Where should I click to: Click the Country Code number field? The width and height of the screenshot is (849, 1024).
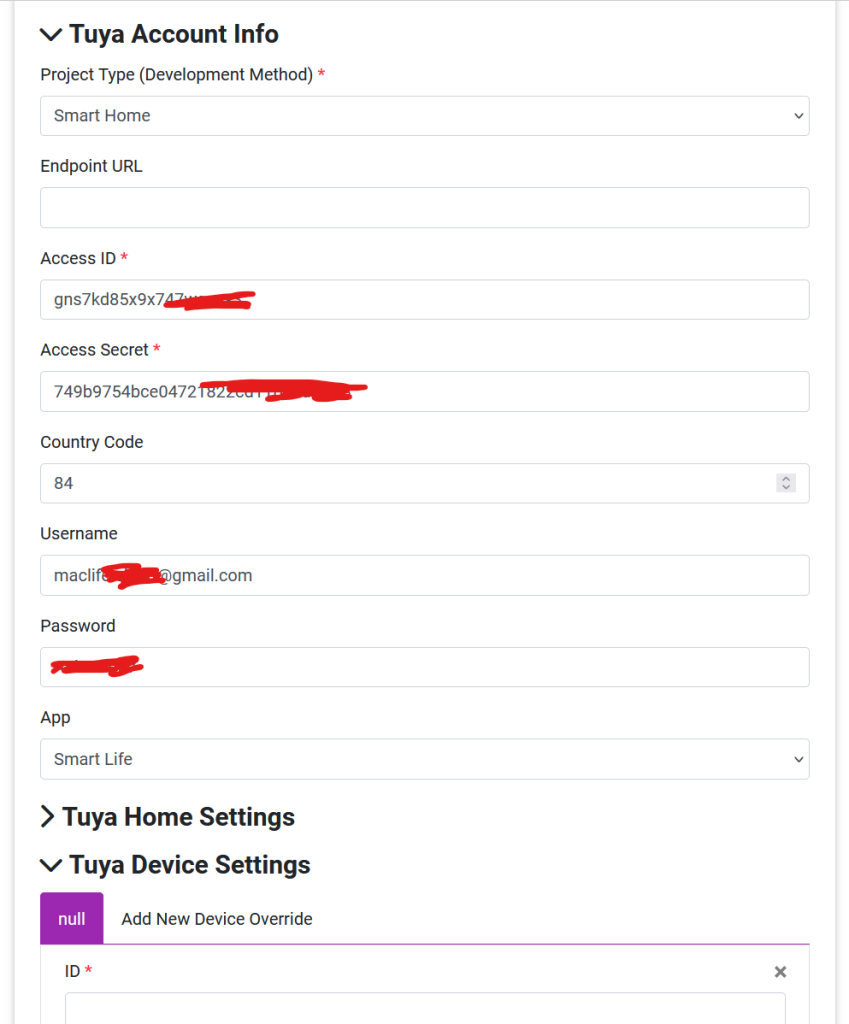[400, 483]
